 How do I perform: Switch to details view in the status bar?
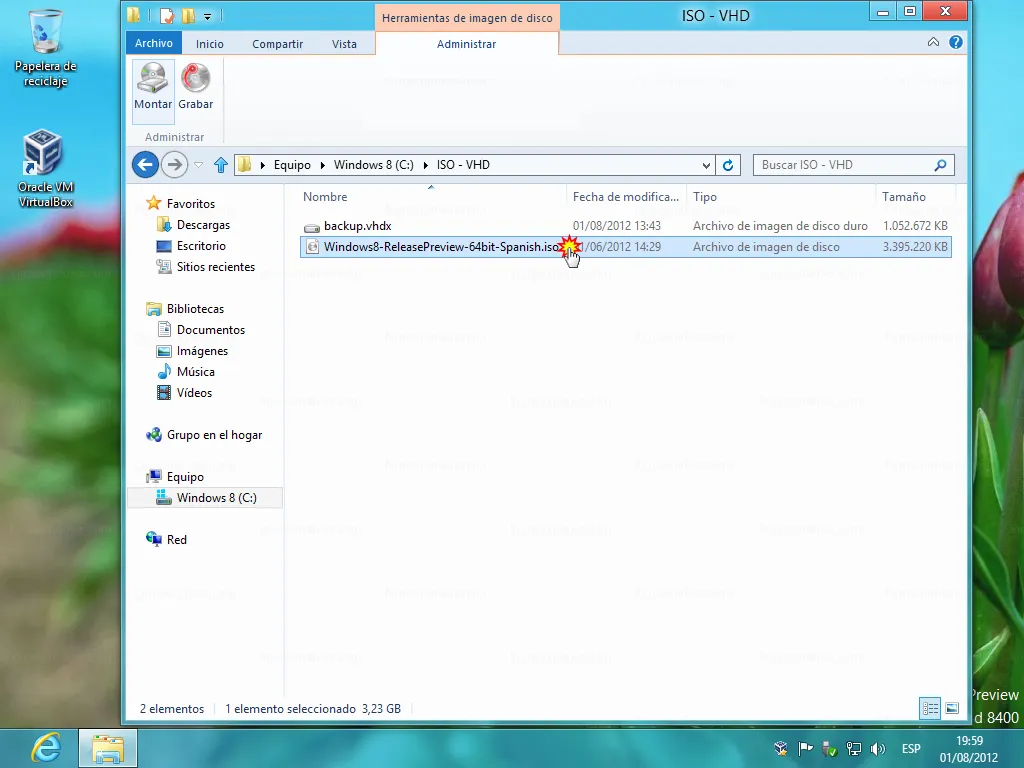coord(931,709)
